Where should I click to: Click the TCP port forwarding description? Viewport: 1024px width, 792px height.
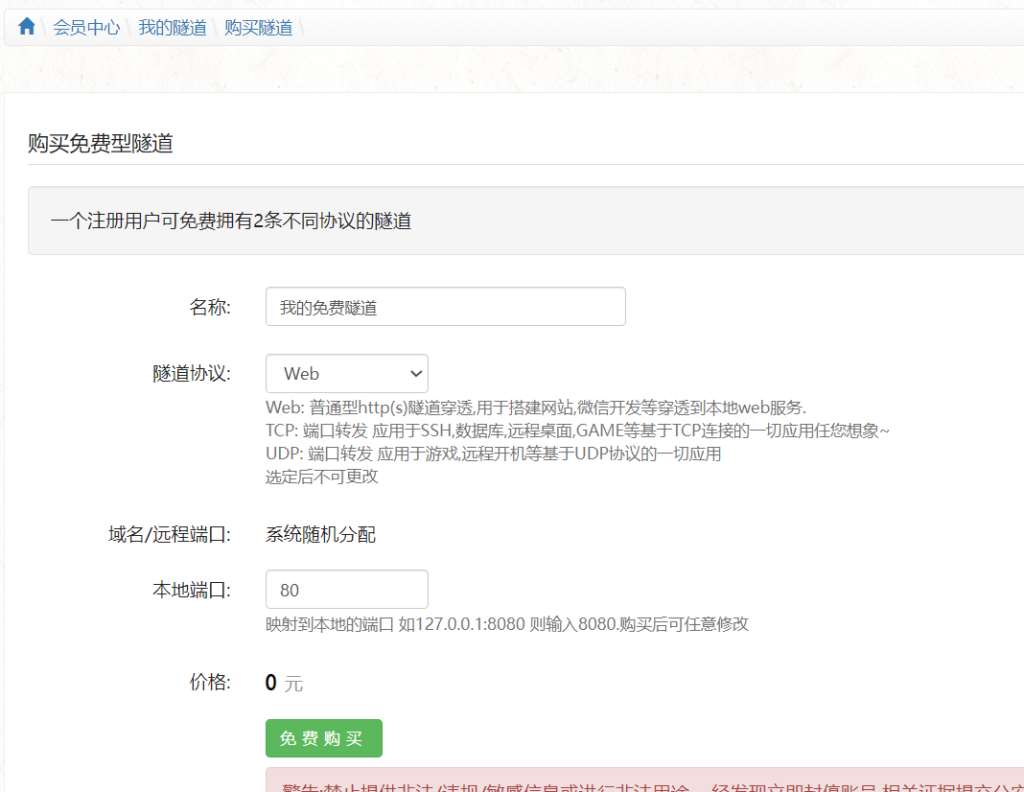(x=577, y=430)
